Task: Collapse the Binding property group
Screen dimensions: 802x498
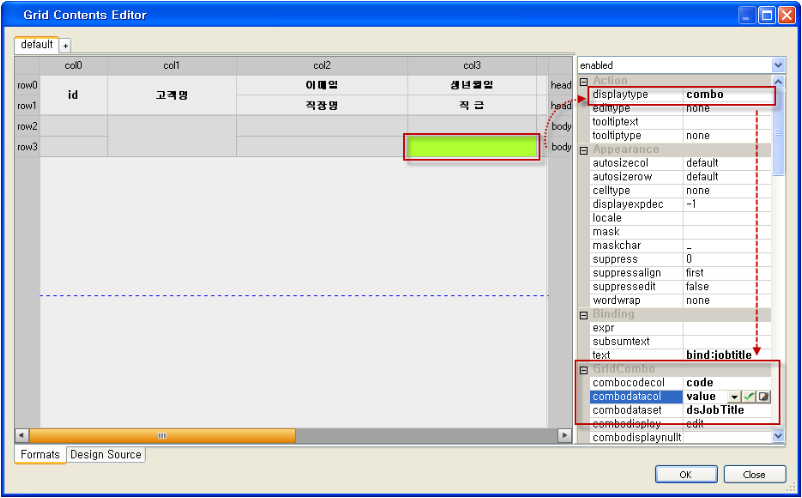Action: pos(584,315)
